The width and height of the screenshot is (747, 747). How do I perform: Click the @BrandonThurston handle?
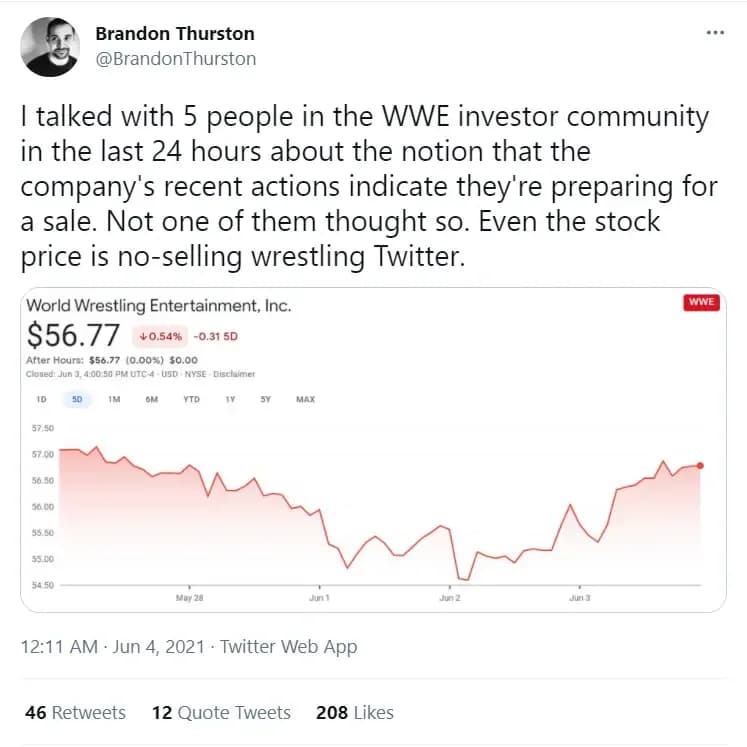[x=175, y=58]
